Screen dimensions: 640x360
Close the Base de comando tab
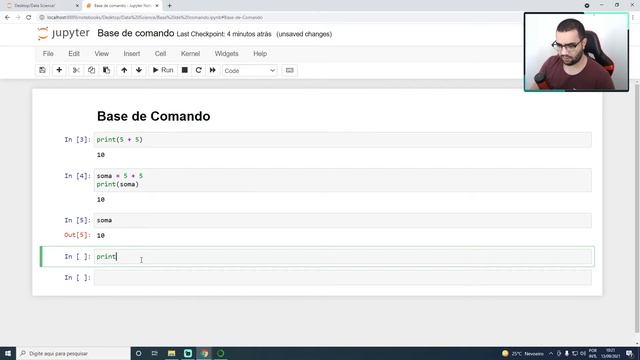click(x=157, y=6)
